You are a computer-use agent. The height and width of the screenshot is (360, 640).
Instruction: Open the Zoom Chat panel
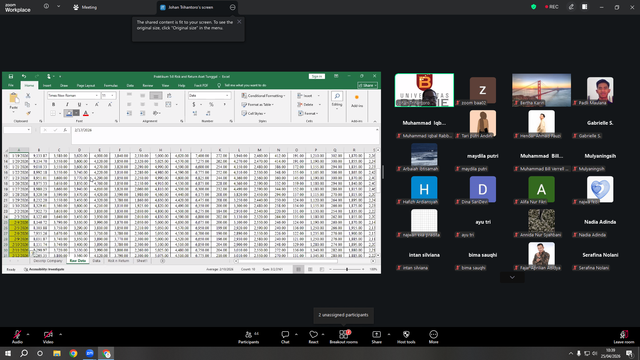(285, 337)
